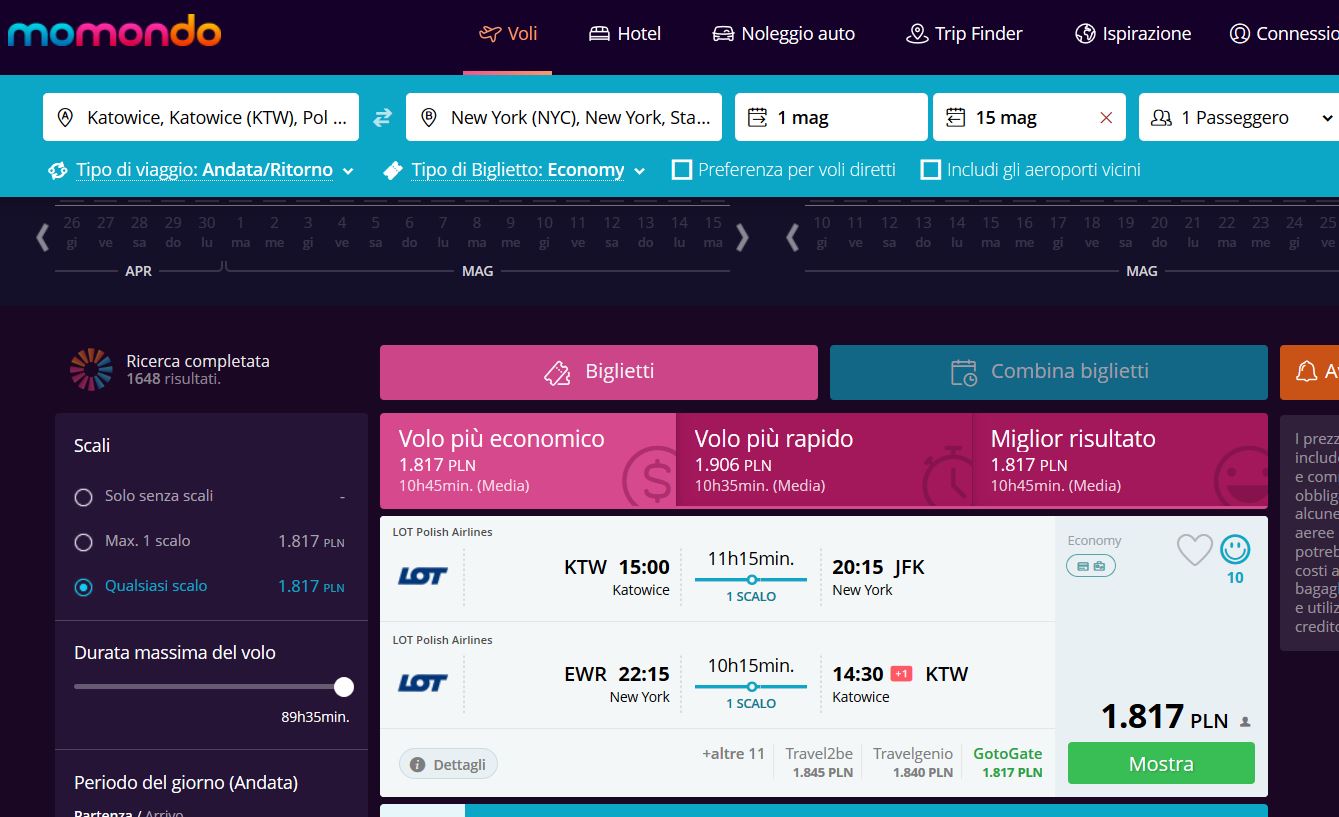Open the Hotel tab
Screen dimensions: 1339x817
(625, 33)
